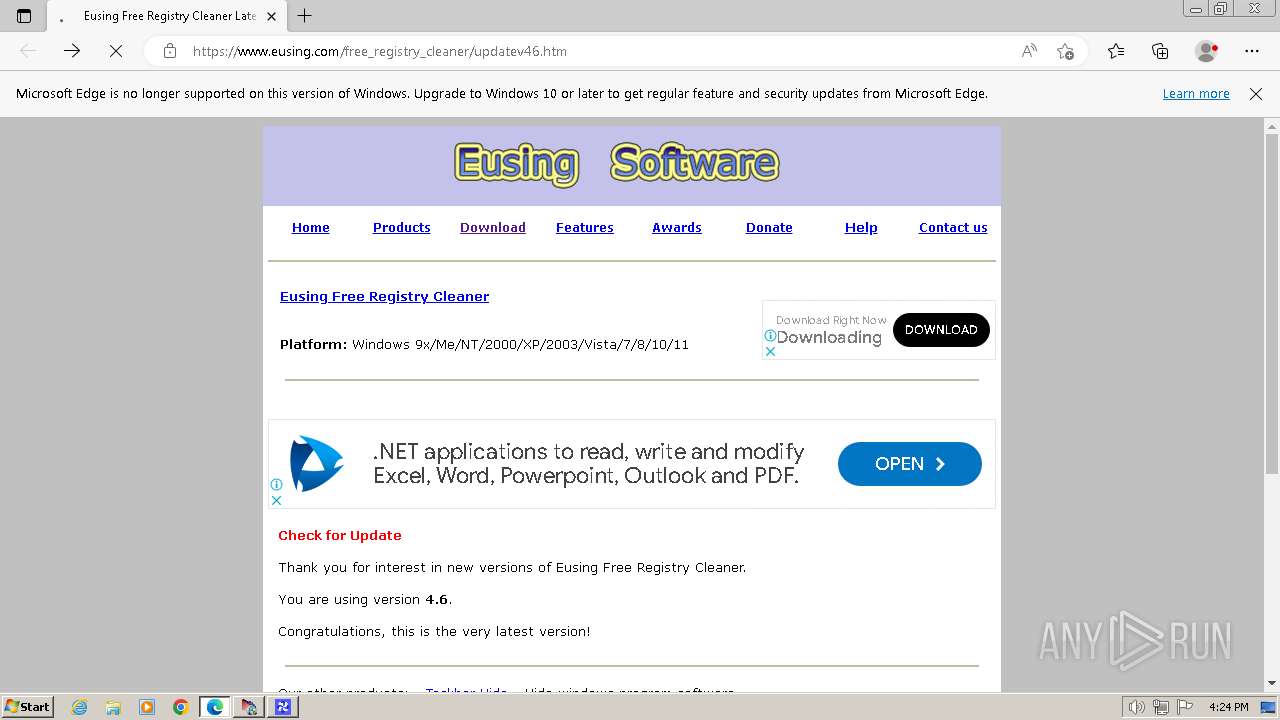Click the blue OPEN ad button
Image resolution: width=1280 pixels, height=720 pixels.
(909, 464)
